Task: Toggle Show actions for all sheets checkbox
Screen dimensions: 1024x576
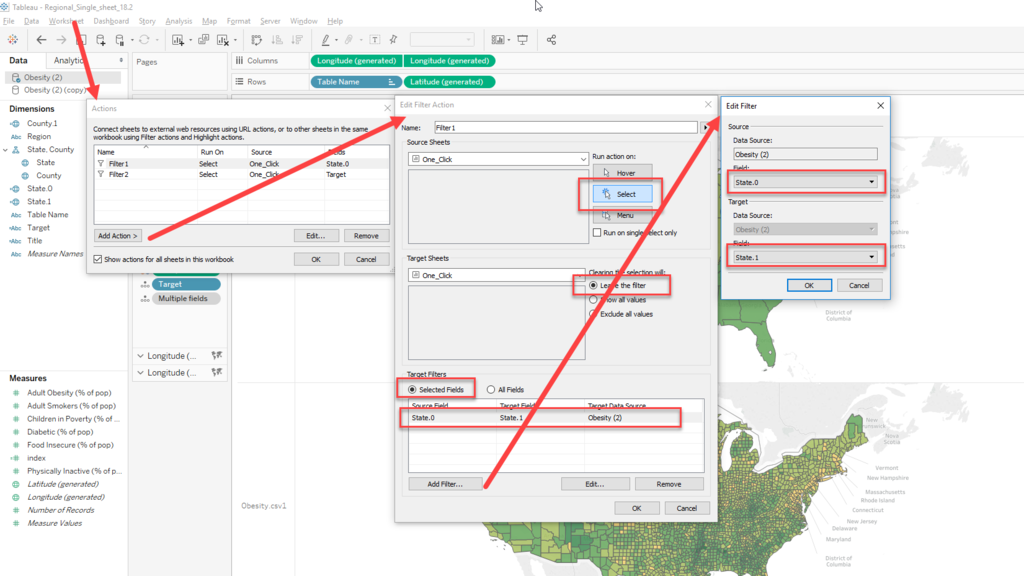Action: click(97, 259)
